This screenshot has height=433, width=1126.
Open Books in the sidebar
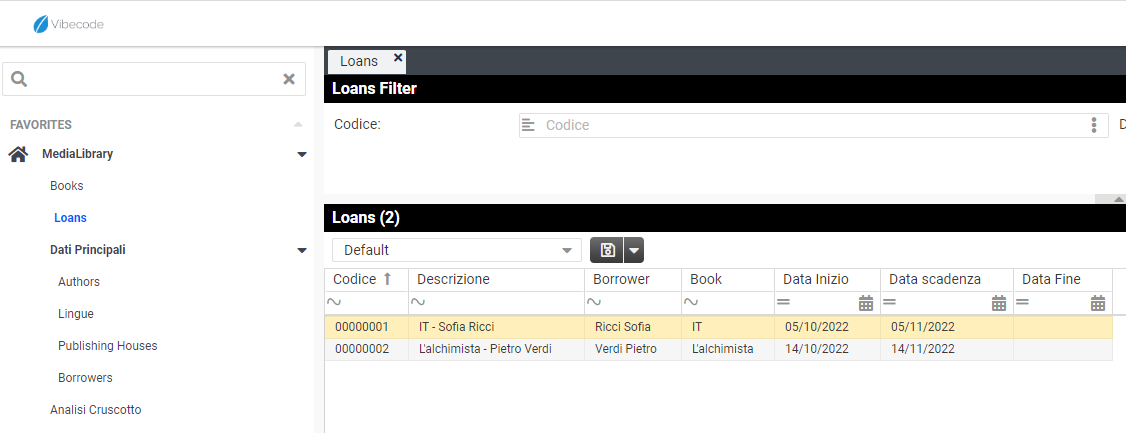67,186
